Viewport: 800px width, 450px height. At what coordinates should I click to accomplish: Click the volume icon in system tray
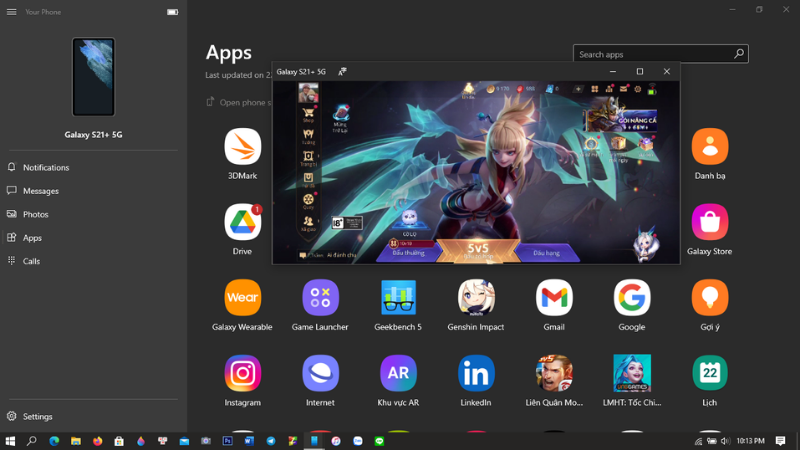[726, 441]
